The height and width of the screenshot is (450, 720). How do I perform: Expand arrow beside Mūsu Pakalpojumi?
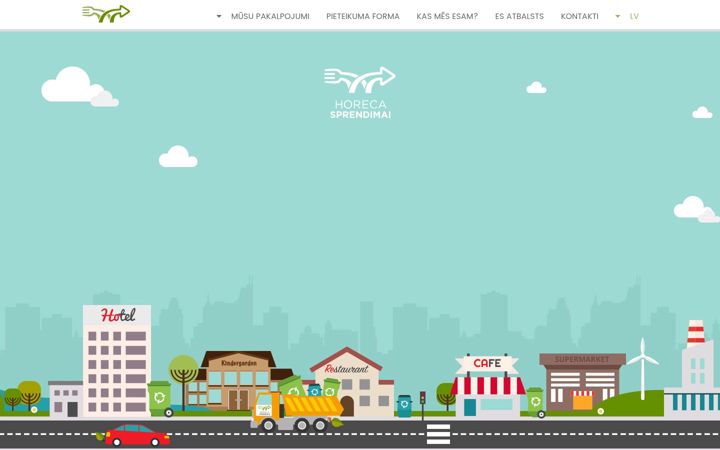click(x=219, y=17)
